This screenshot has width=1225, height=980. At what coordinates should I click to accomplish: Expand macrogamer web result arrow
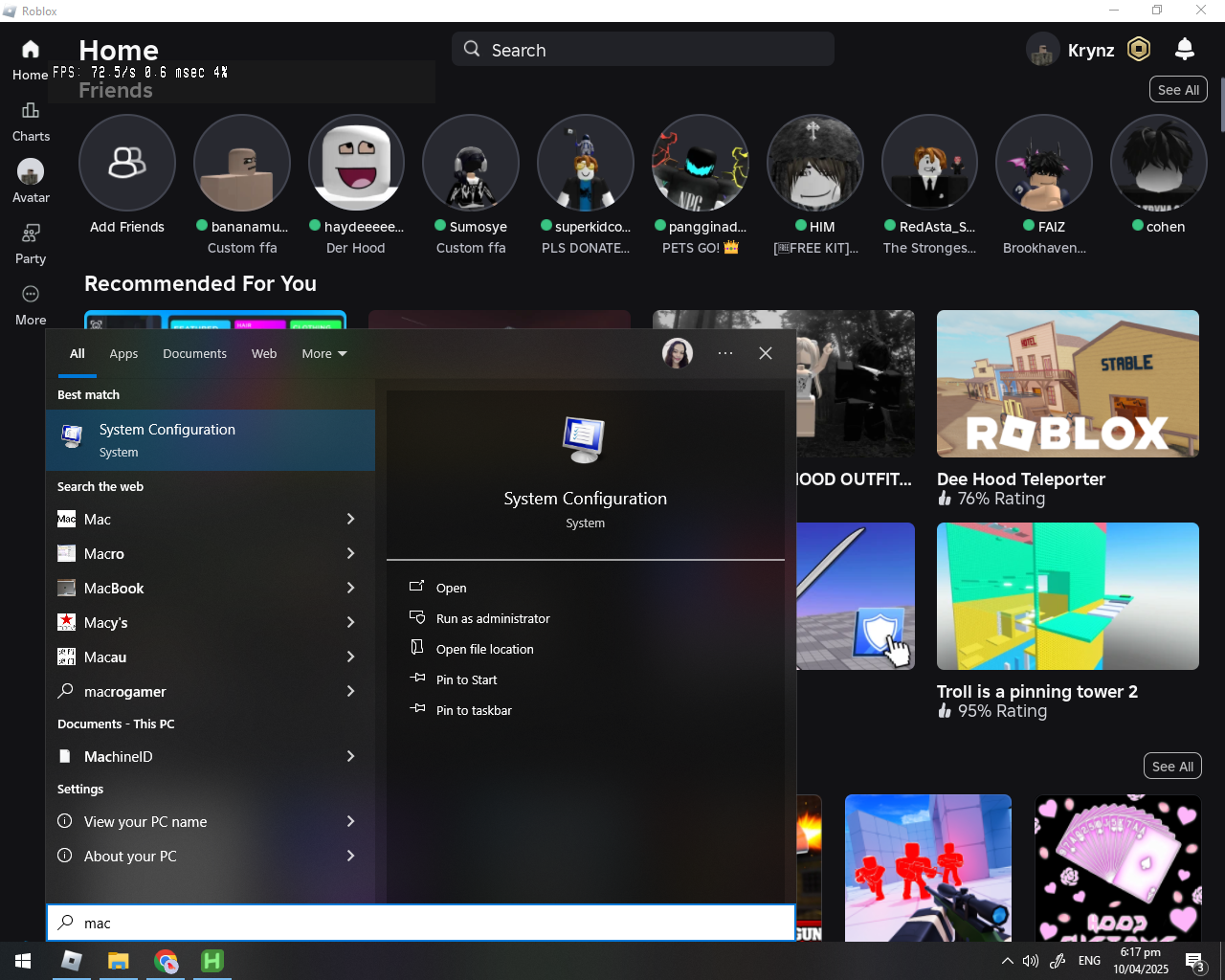350,691
